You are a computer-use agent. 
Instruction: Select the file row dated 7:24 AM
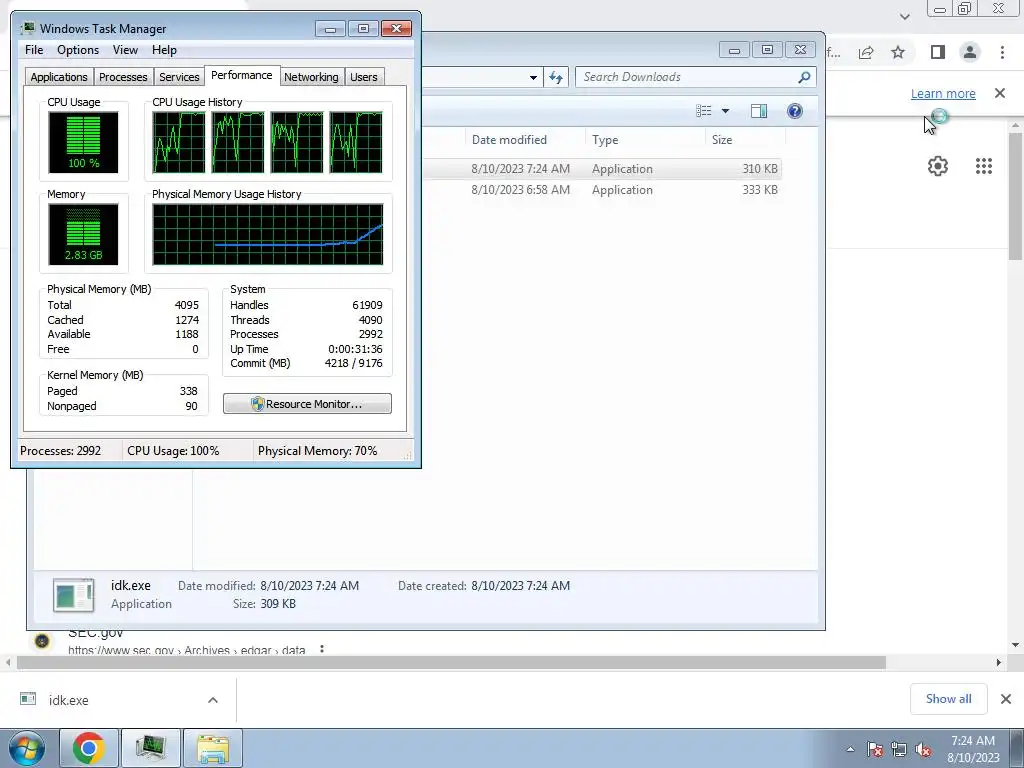click(x=601, y=168)
